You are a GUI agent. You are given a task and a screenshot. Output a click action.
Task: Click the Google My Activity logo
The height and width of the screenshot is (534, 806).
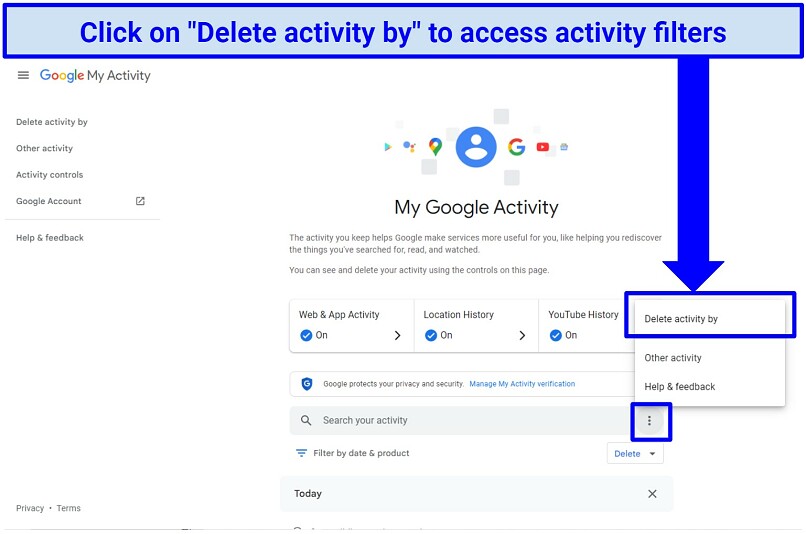[x=95, y=76]
